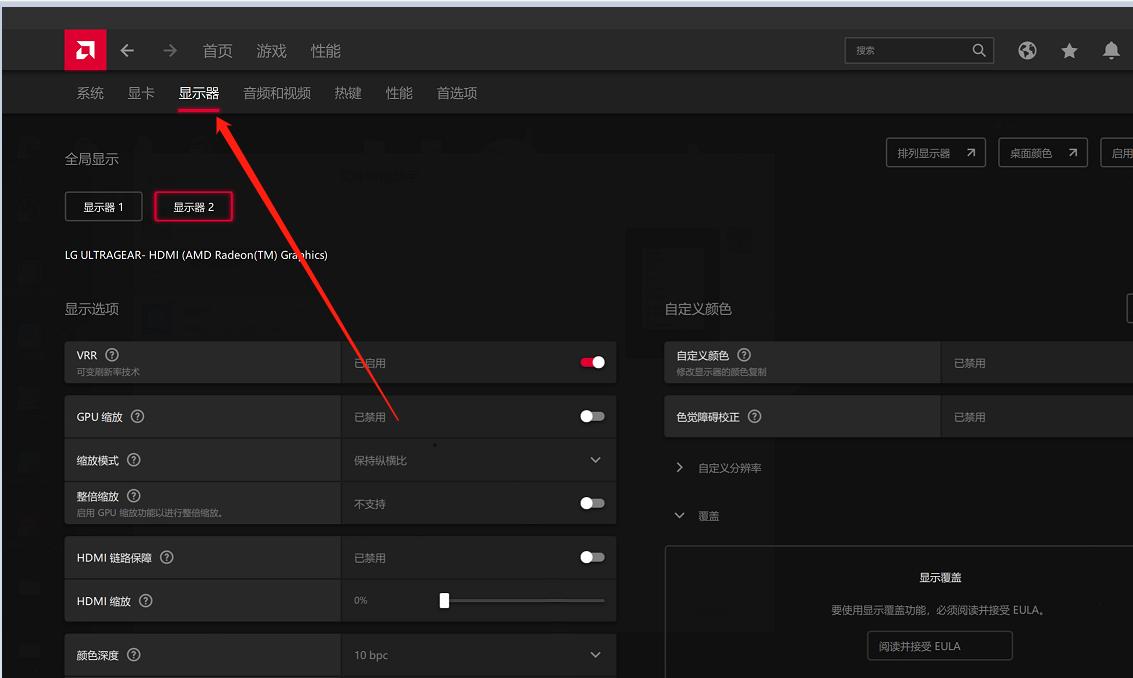
Task: Disable the VRR toggle
Action: pyautogui.click(x=591, y=362)
